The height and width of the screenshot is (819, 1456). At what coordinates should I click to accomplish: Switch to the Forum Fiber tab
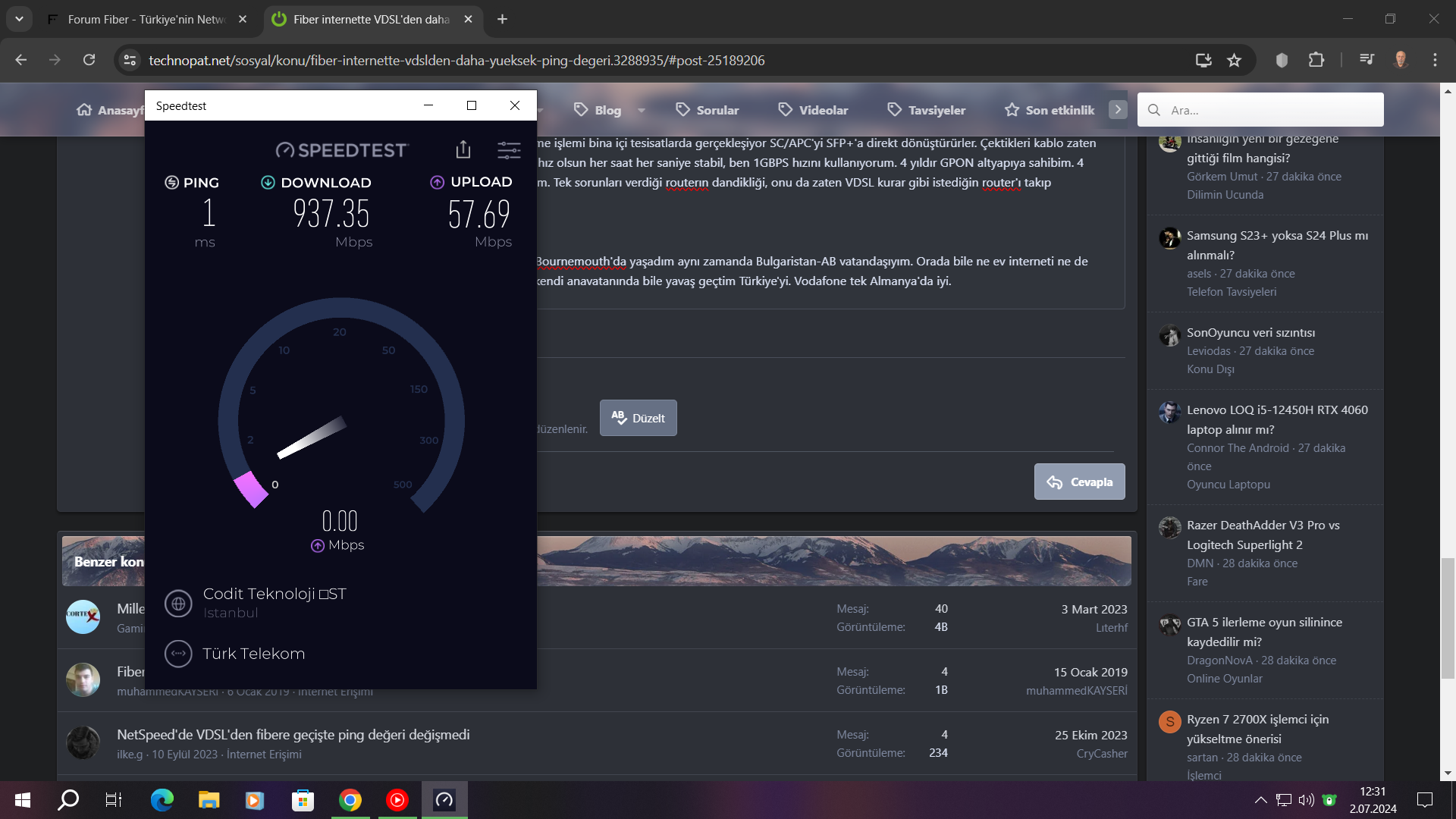(146, 19)
